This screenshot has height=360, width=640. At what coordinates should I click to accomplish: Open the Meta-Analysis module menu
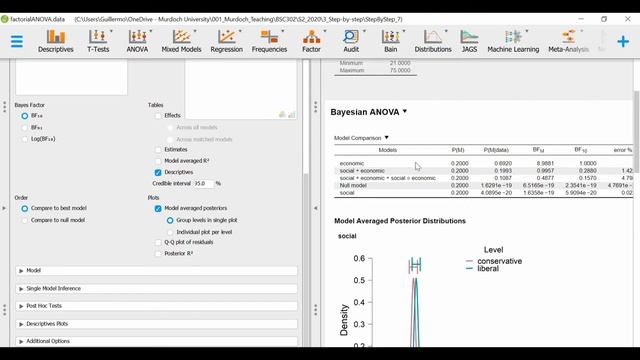pos(568,41)
